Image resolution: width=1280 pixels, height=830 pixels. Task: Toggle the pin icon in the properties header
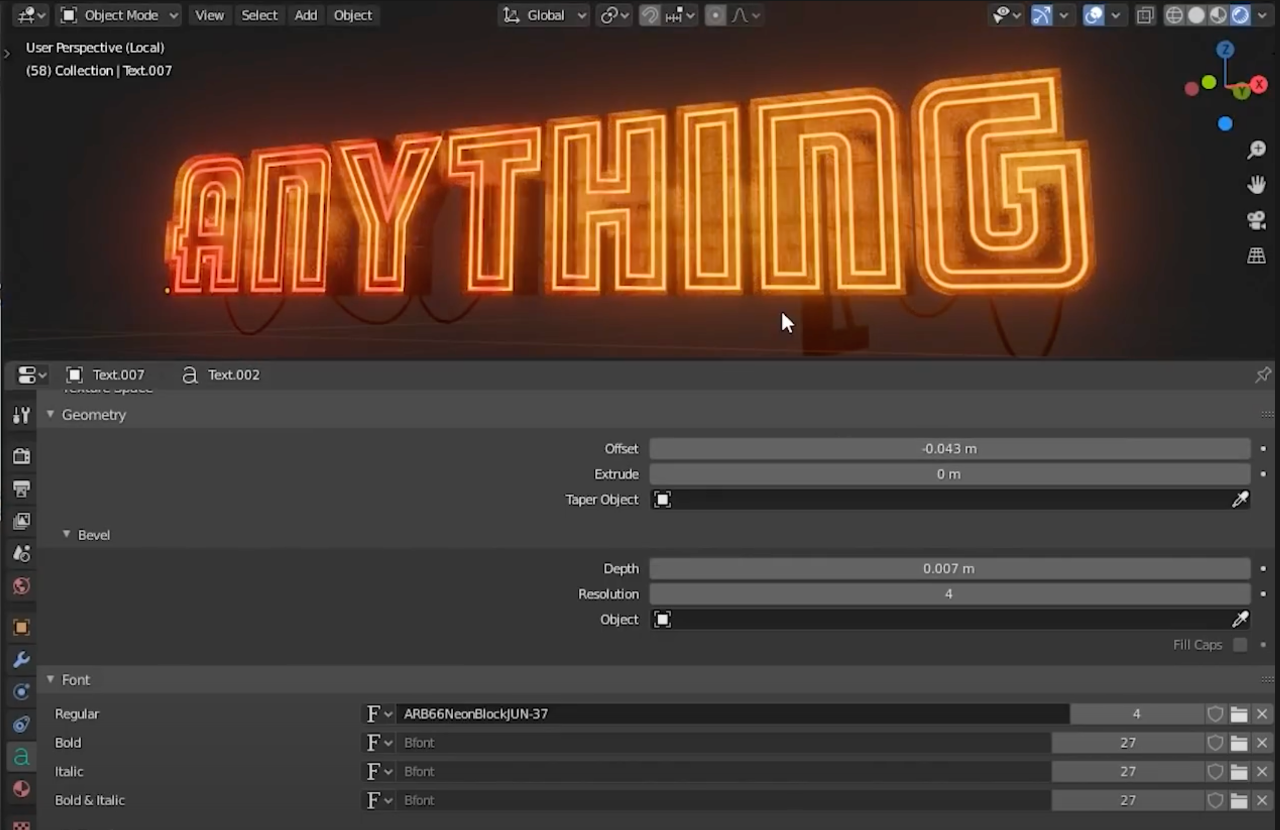tap(1263, 375)
